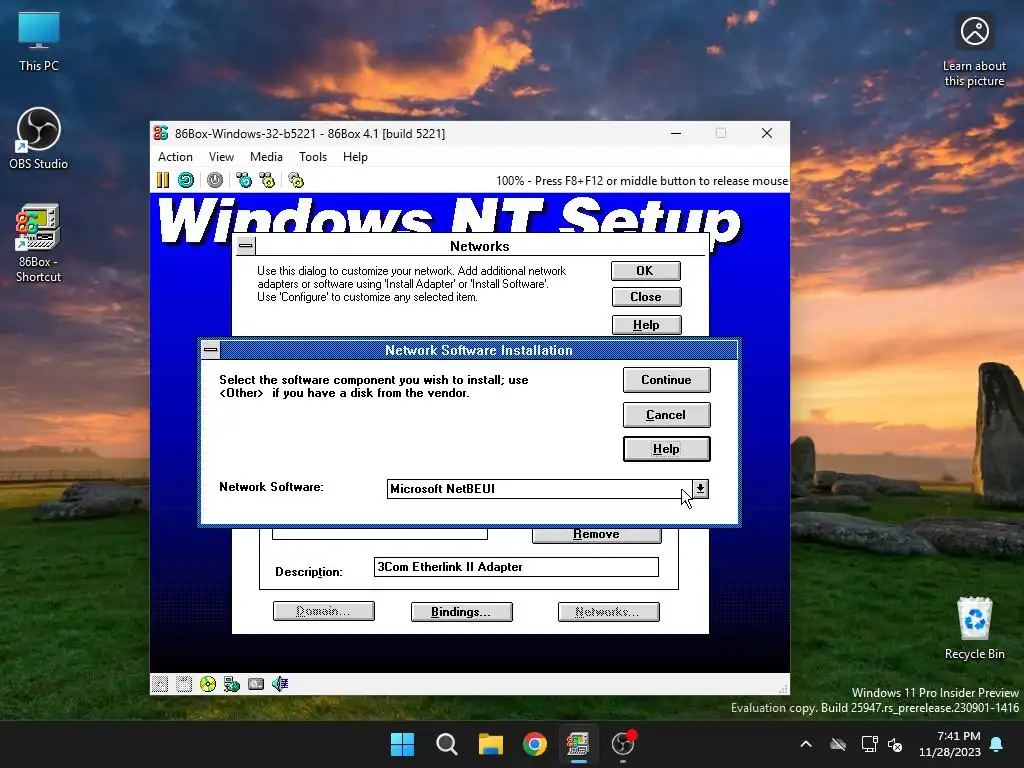Screen dimensions: 1024x768
Task: Click the Bindings... button
Action: [x=461, y=611]
